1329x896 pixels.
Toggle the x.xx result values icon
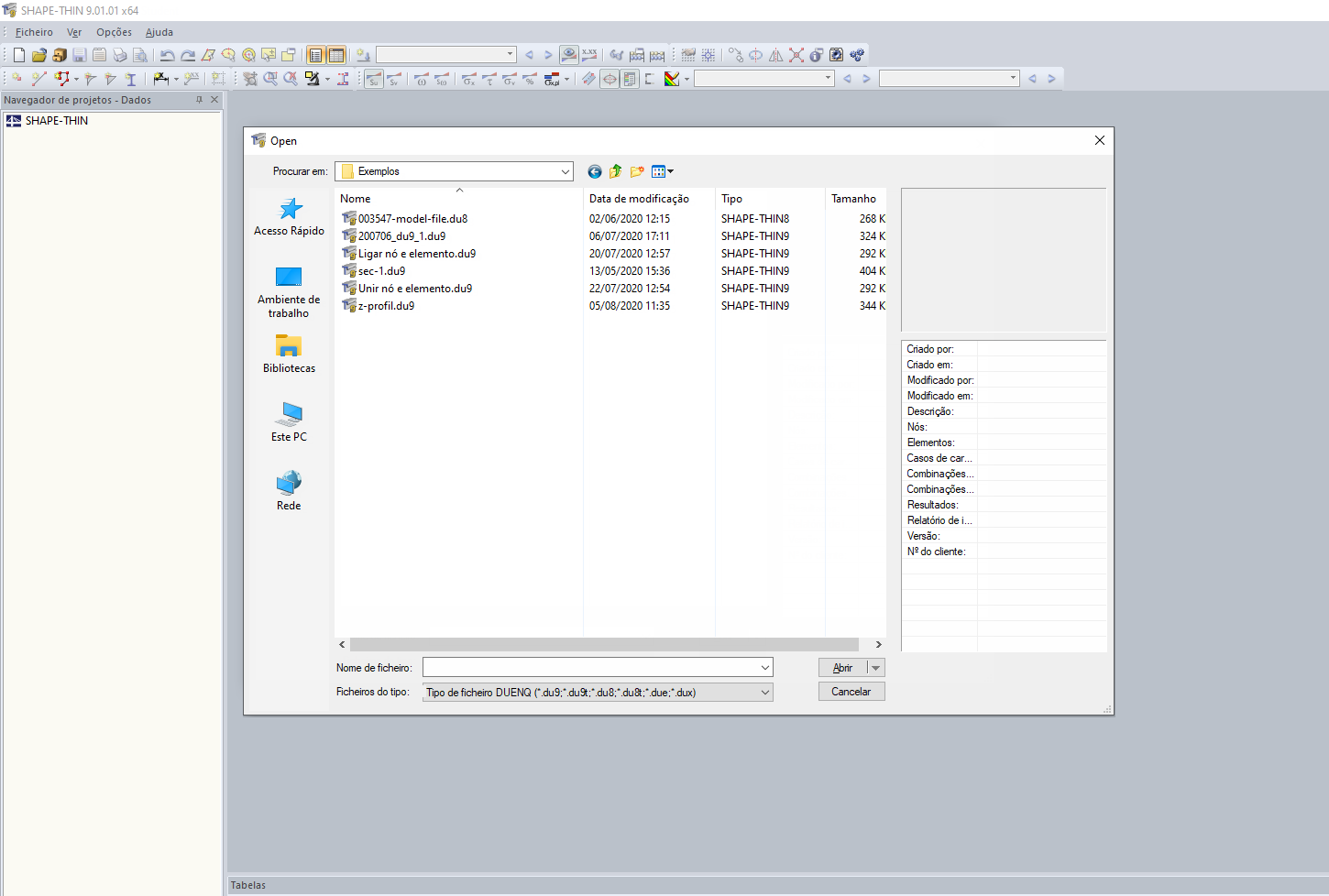click(x=589, y=55)
